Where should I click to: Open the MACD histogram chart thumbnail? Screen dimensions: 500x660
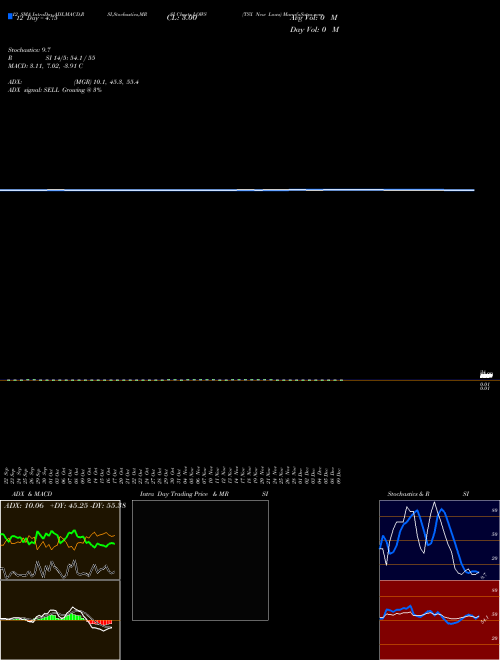pyautogui.click(x=60, y=620)
